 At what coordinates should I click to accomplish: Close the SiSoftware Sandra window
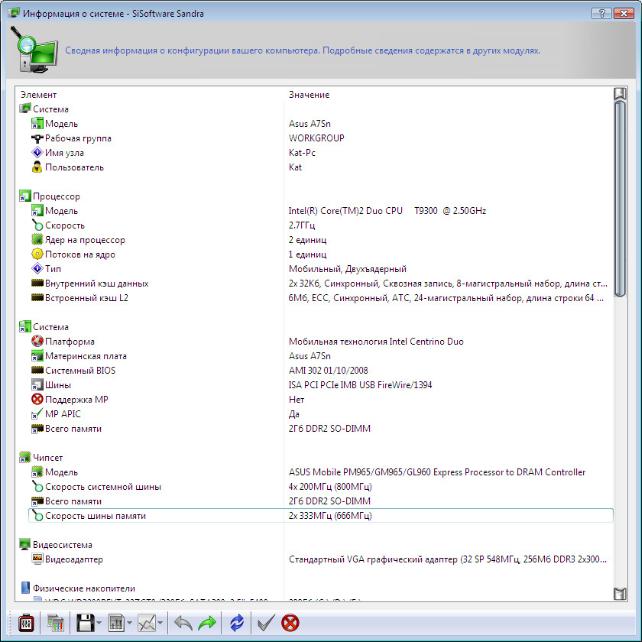pyautogui.click(x=624, y=13)
